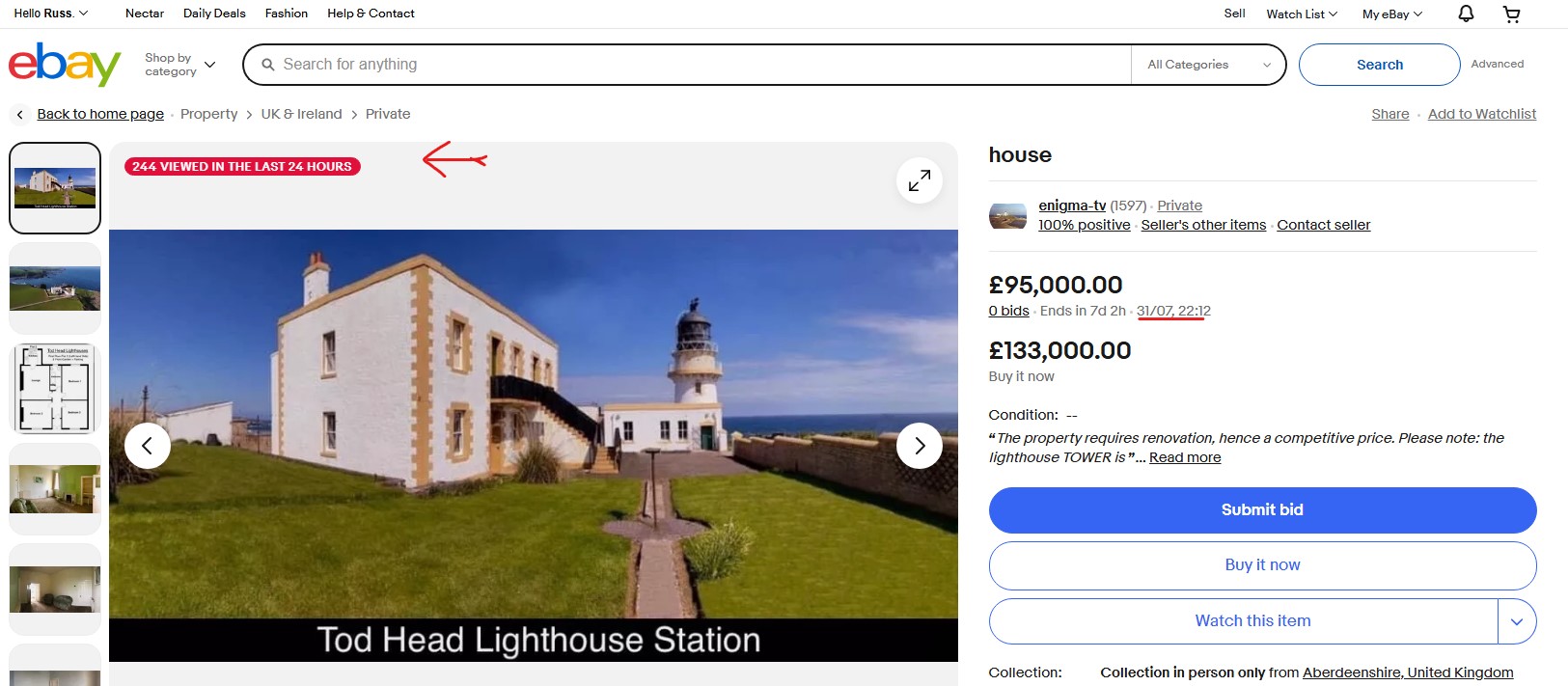Open the My eBay menu
Image resolution: width=1568 pixels, height=686 pixels.
point(1392,14)
